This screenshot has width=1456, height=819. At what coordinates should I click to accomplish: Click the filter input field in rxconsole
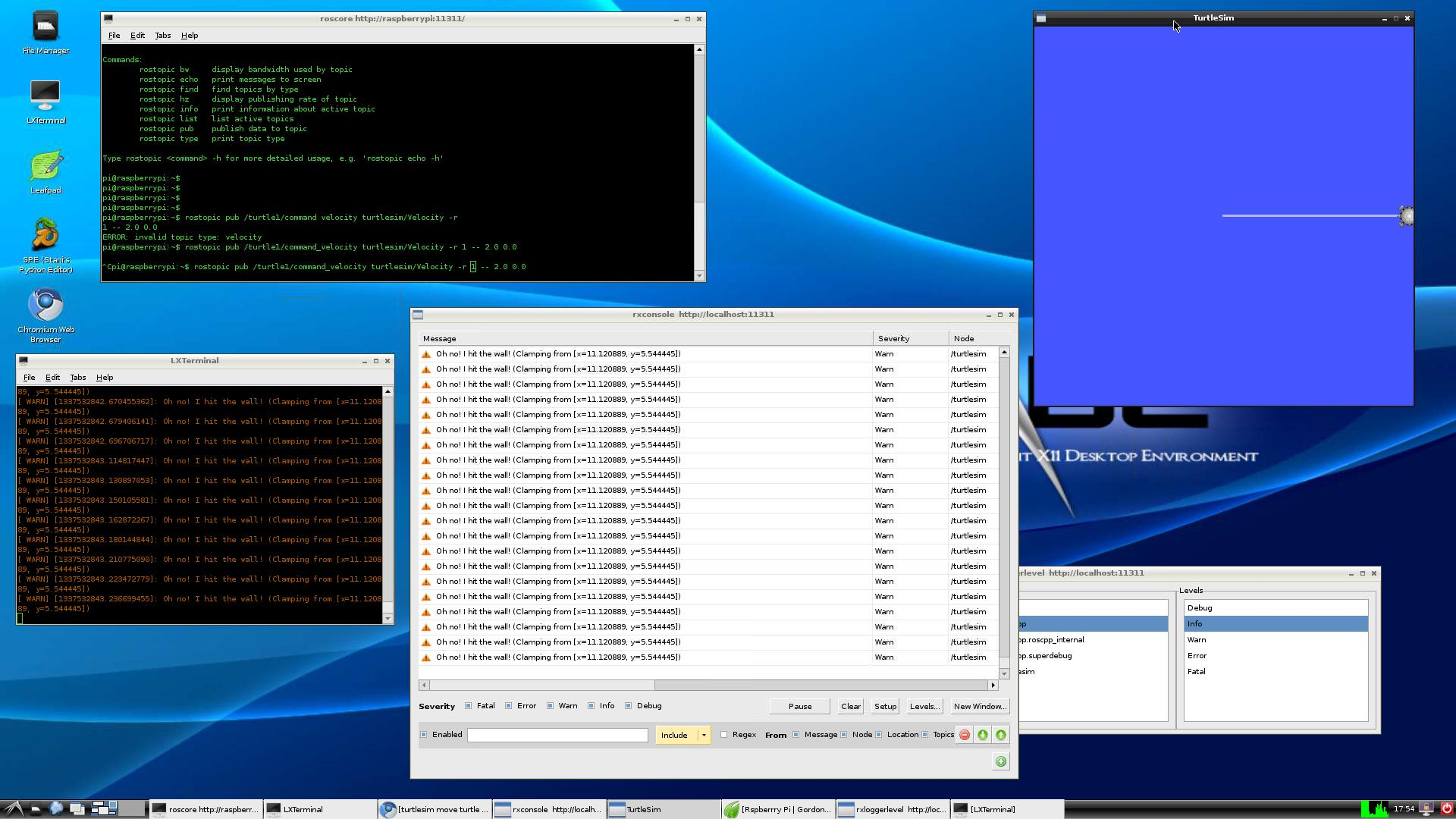[557, 734]
